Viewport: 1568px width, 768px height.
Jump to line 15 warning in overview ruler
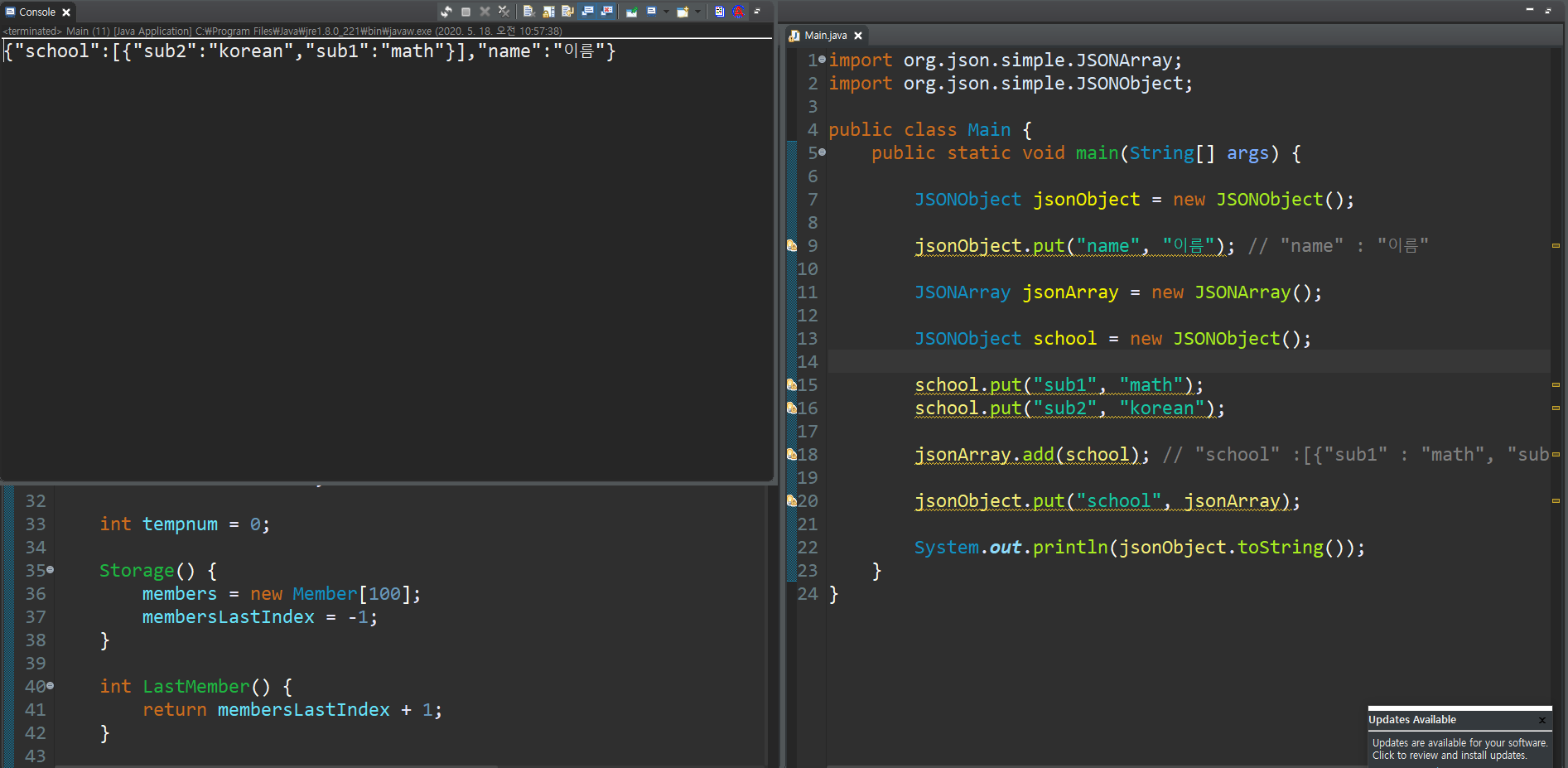click(1556, 384)
